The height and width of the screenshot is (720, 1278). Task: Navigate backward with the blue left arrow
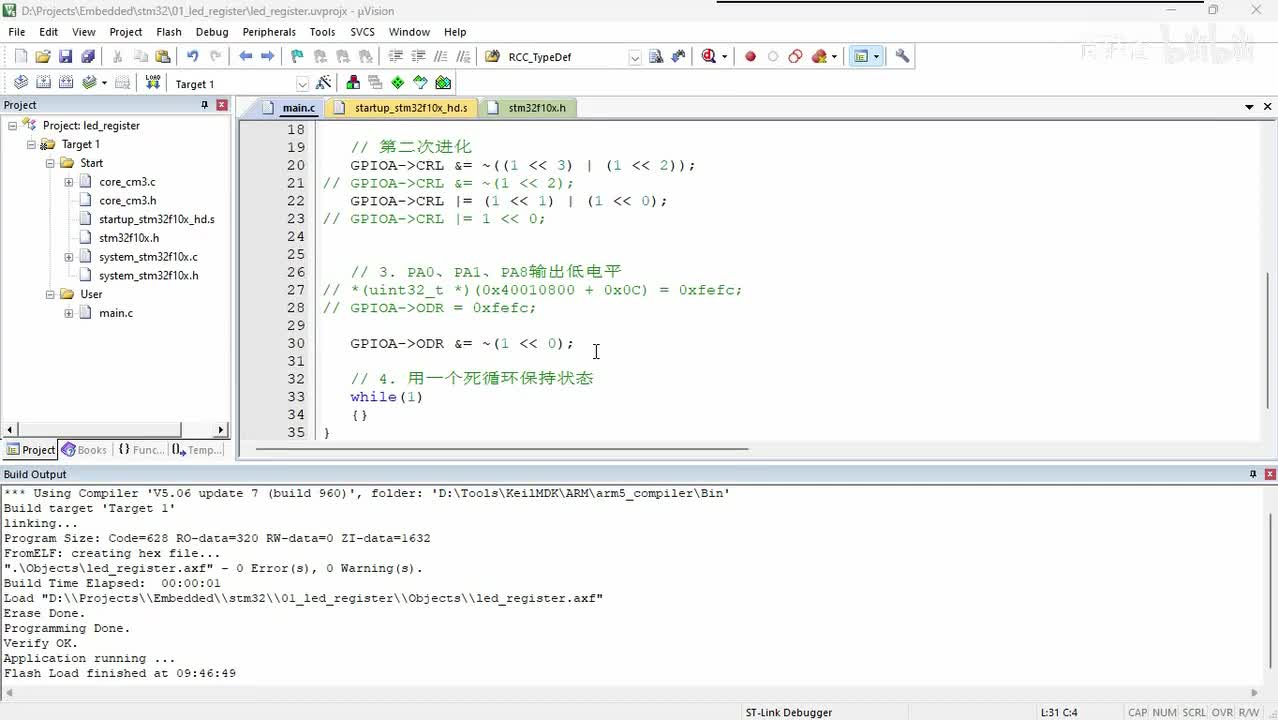tap(245, 57)
